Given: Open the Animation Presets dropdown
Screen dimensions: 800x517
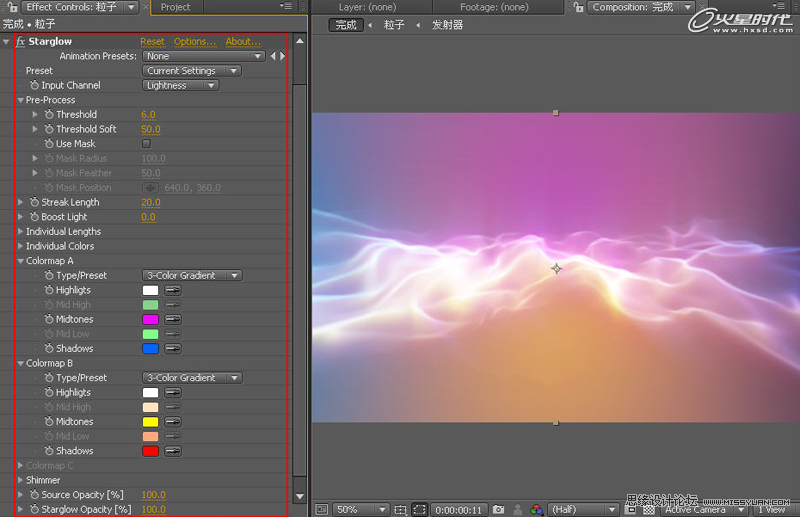Looking at the screenshot, I should (204, 56).
